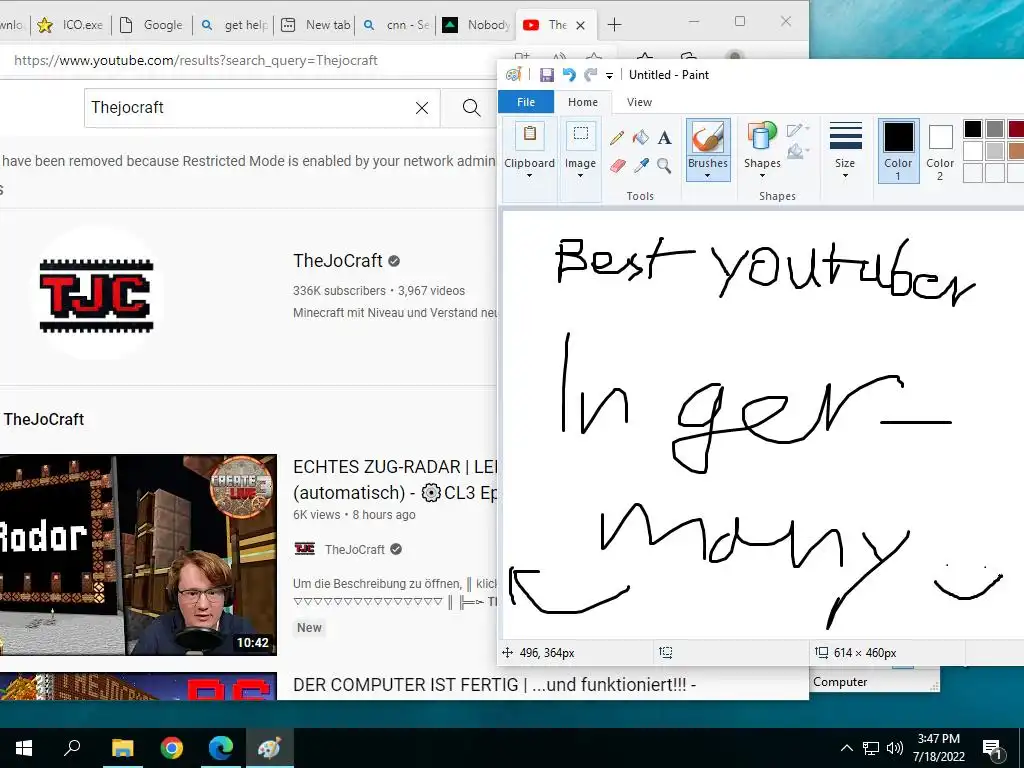
Task: Open the shape Outline dropdown
Action: [798, 129]
